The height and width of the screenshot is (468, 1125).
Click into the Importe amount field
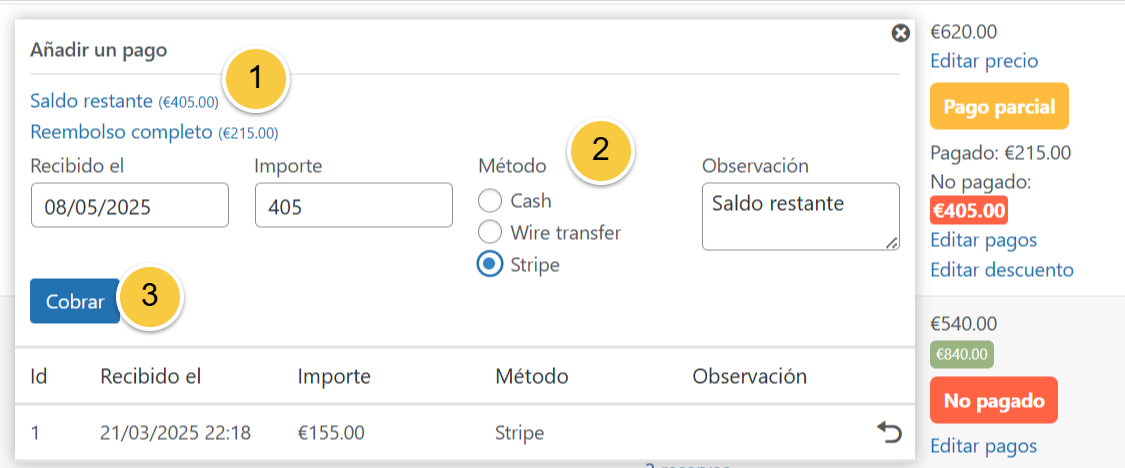point(354,205)
